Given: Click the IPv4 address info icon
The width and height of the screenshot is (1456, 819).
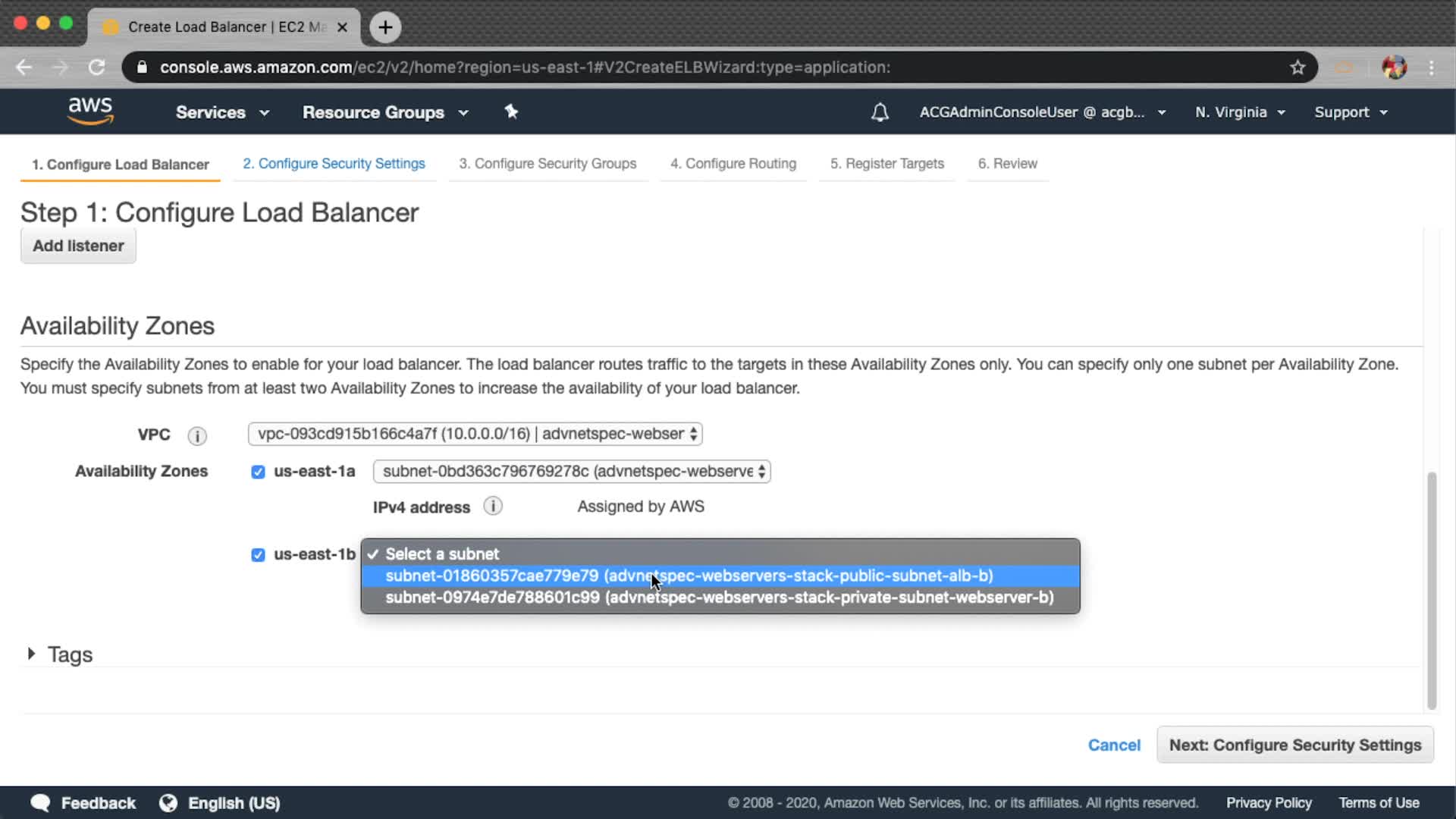Looking at the screenshot, I should click(x=493, y=506).
